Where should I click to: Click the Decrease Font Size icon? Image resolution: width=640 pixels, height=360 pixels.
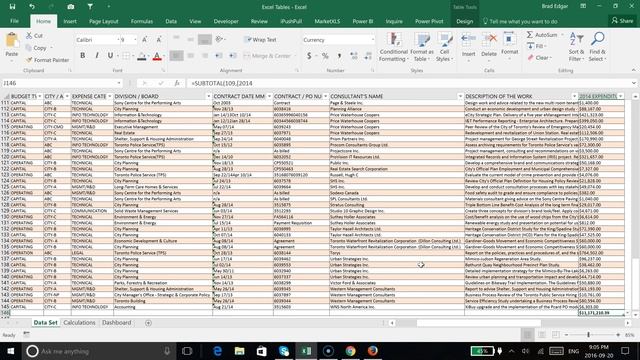pyautogui.click(x=159, y=40)
